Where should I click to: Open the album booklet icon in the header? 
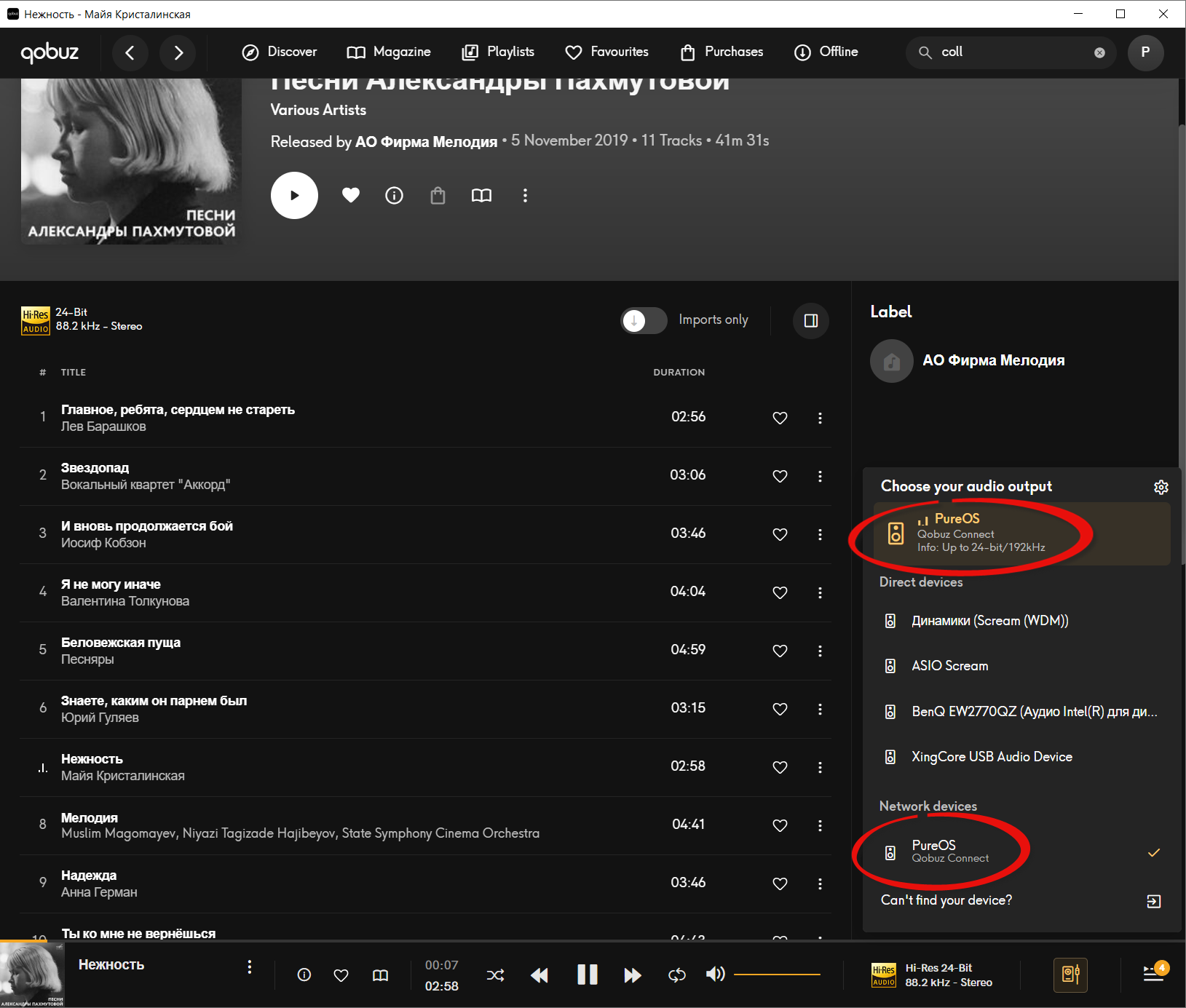[x=481, y=195]
